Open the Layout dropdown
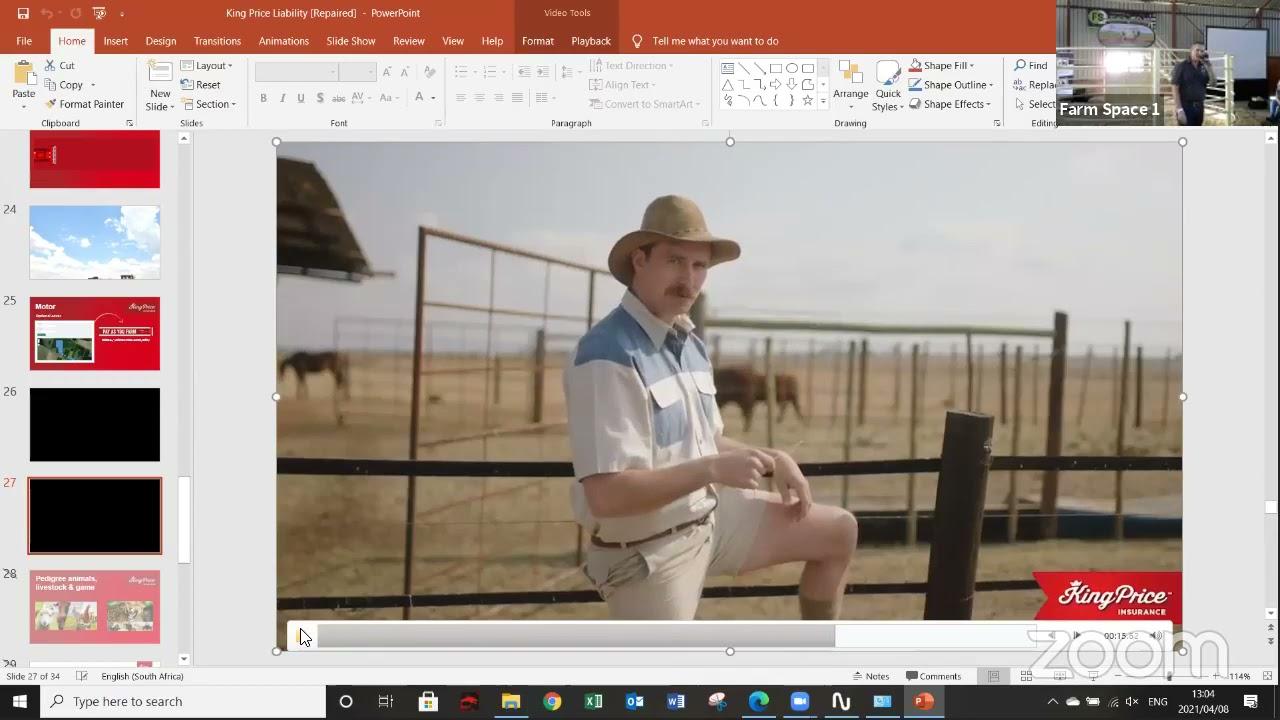 click(207, 66)
